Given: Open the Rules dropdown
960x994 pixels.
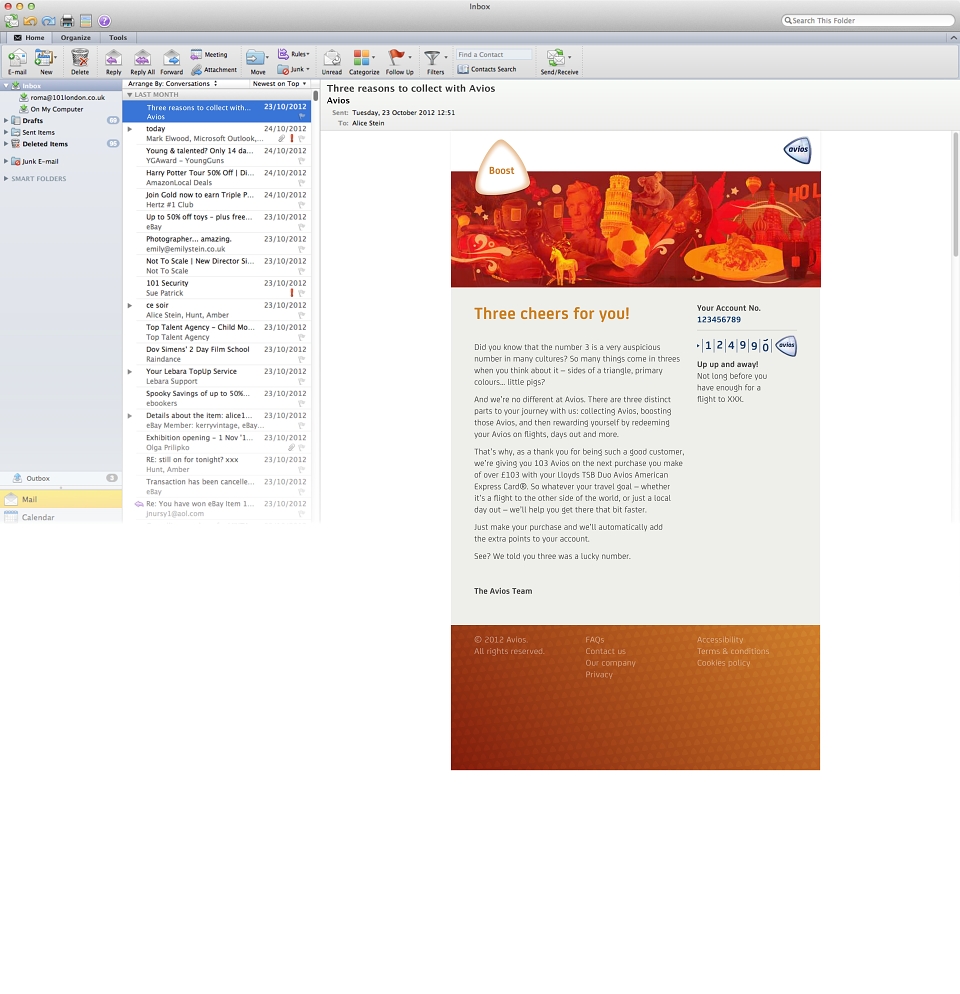Looking at the screenshot, I should (294, 55).
